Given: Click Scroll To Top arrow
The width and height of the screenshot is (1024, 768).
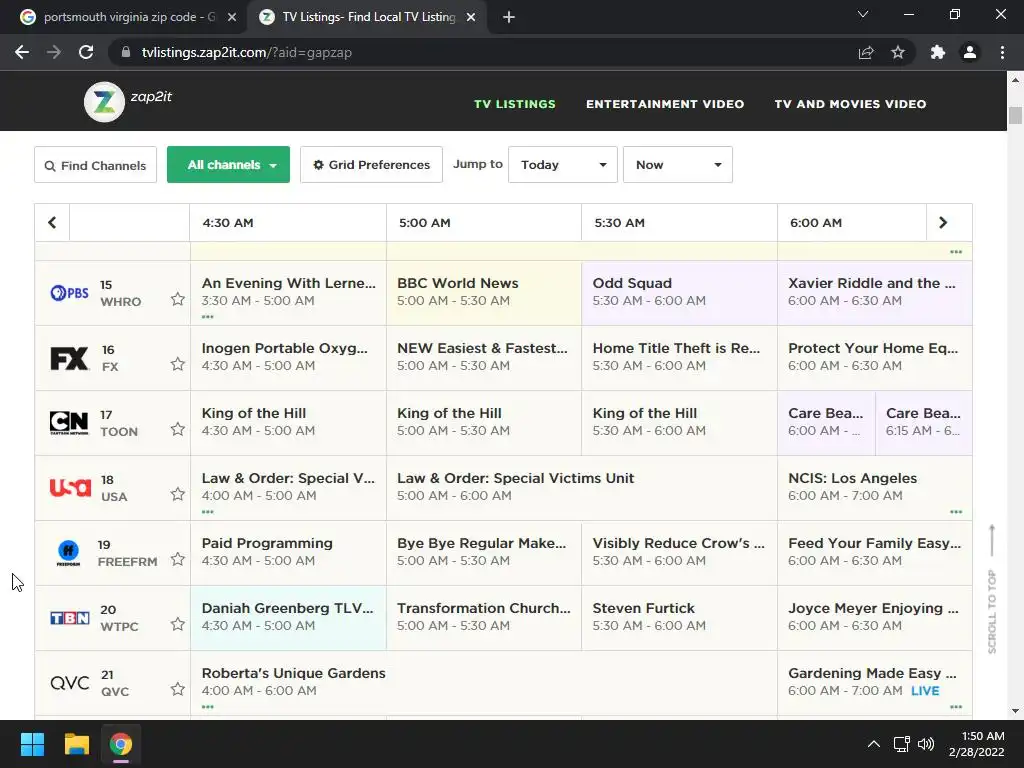Looking at the screenshot, I should [x=992, y=540].
